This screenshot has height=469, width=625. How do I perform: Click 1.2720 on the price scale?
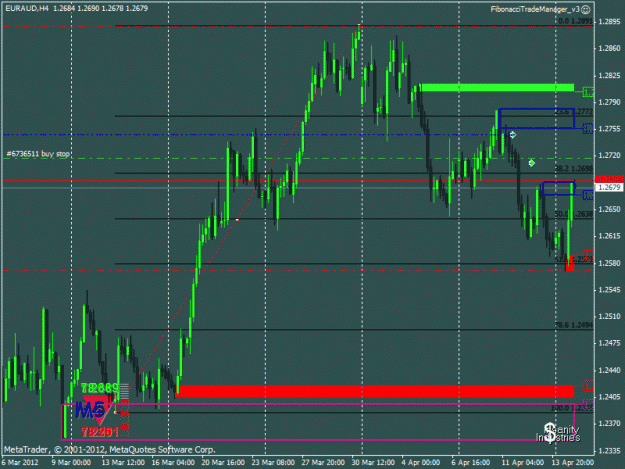coord(609,155)
